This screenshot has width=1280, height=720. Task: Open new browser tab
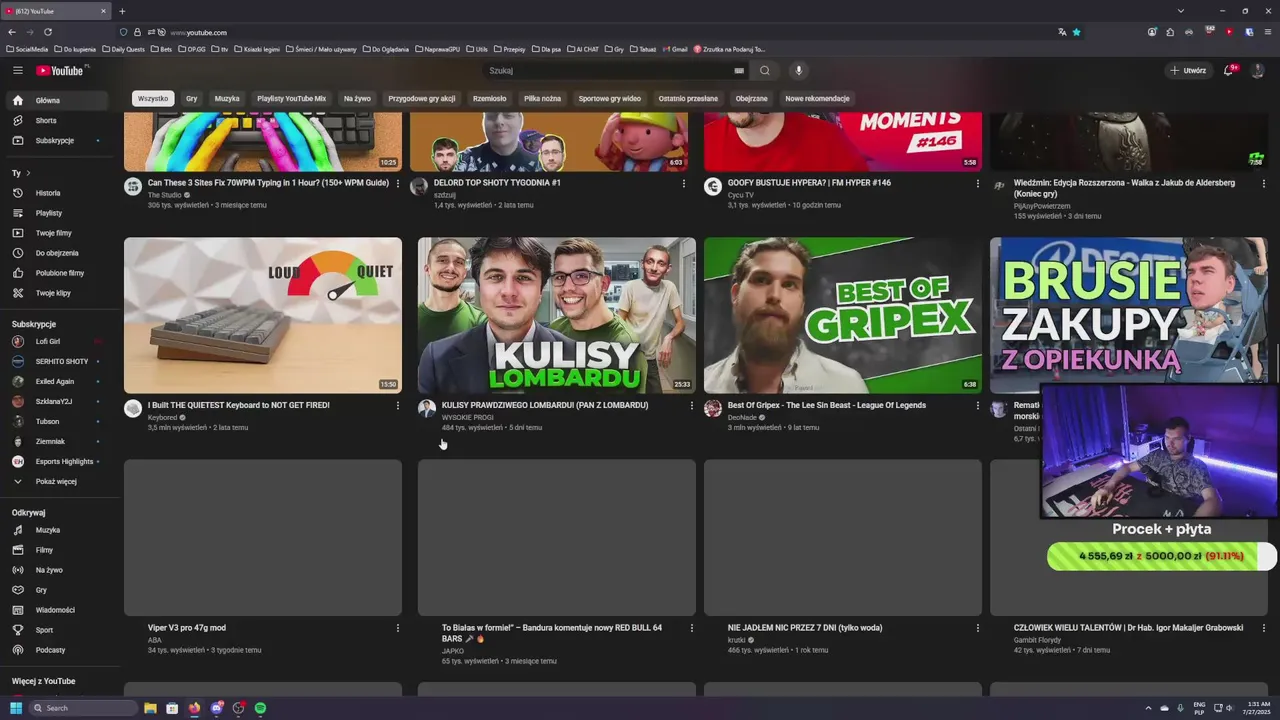[x=122, y=11]
